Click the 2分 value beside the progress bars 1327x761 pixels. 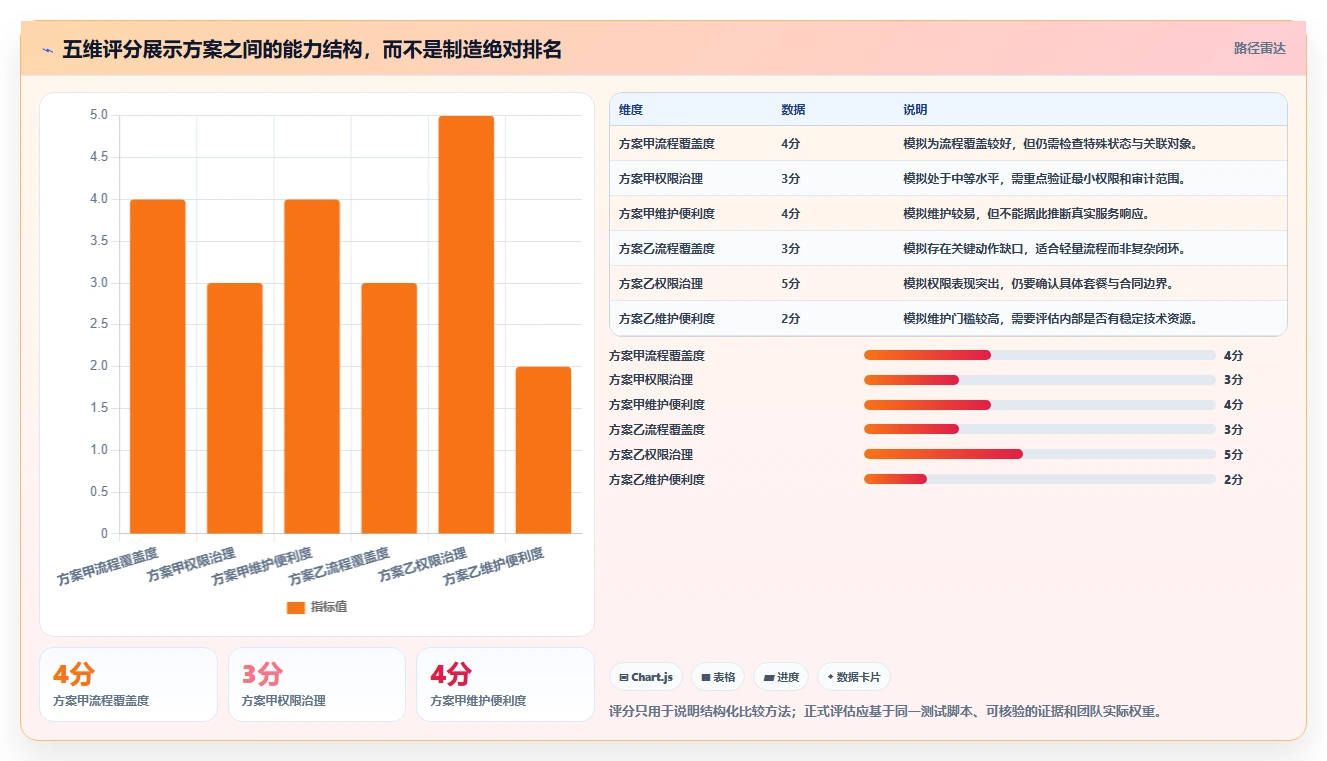[1233, 480]
